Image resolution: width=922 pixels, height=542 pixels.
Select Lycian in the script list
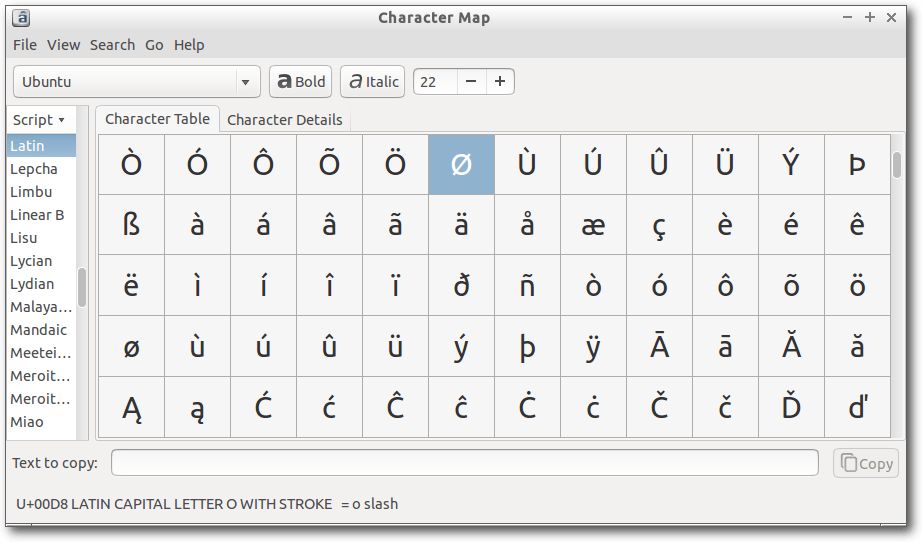(x=41, y=260)
